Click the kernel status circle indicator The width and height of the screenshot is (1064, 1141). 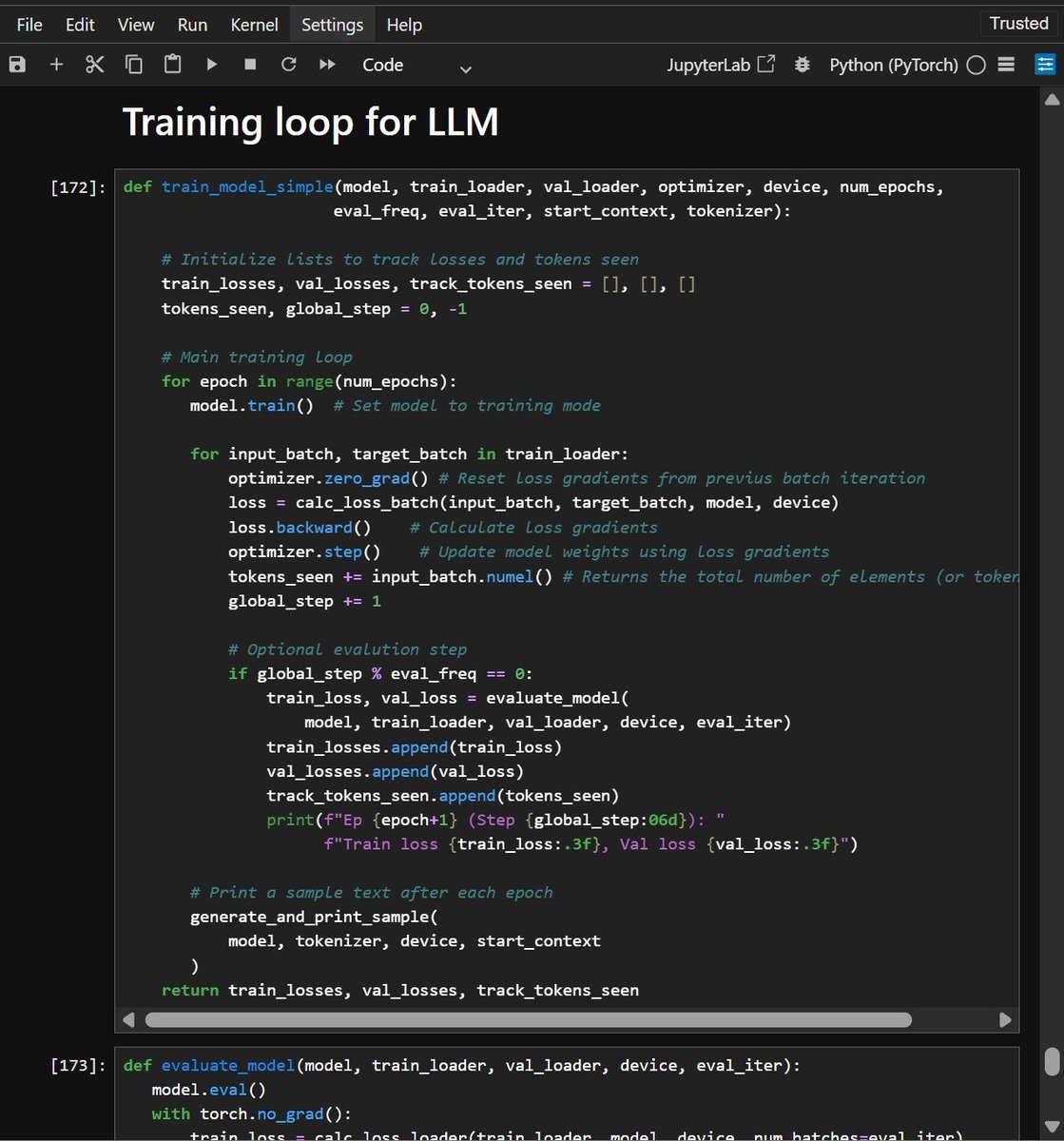pos(976,65)
